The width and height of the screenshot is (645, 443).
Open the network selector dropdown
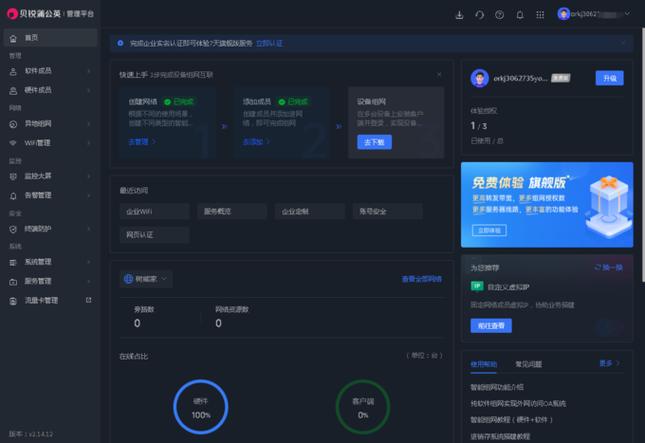(x=146, y=279)
